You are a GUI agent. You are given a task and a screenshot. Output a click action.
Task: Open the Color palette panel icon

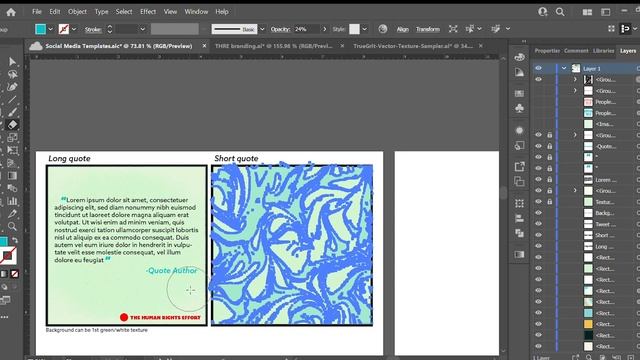(x=519, y=57)
